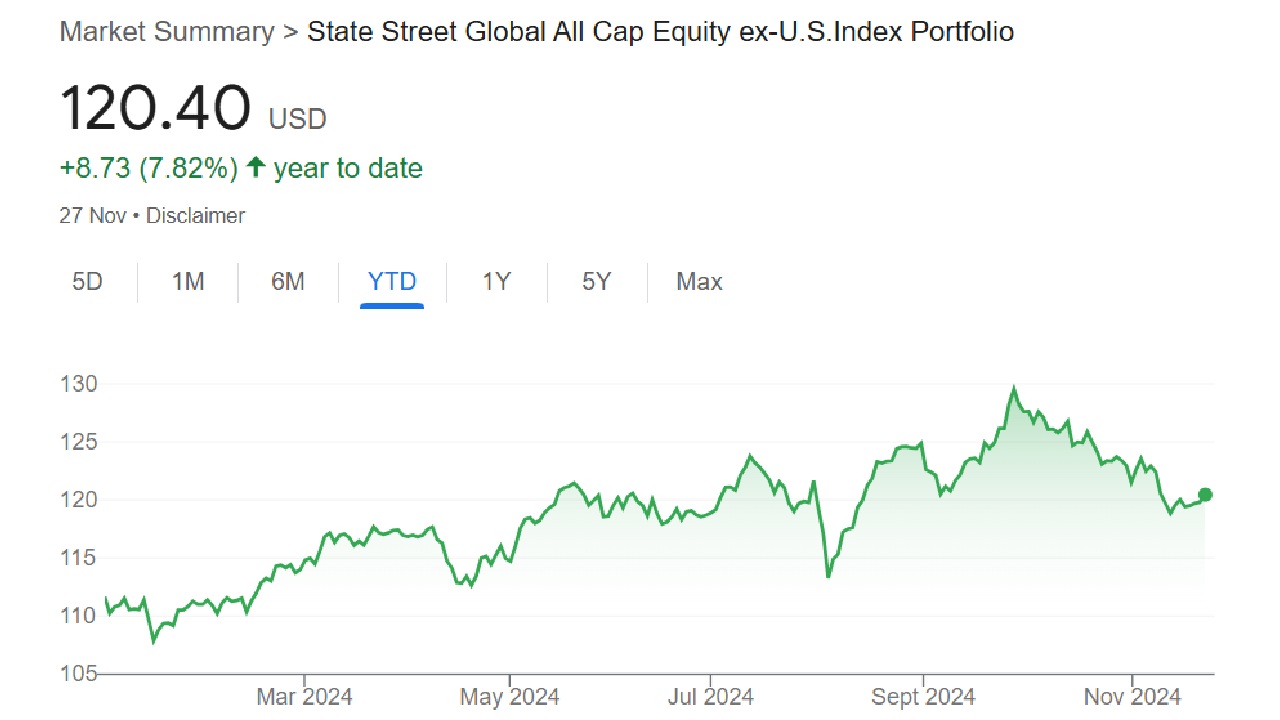Open the Market Summary breadcrumb link
Image resolution: width=1280 pixels, height=720 pixels.
click(166, 32)
